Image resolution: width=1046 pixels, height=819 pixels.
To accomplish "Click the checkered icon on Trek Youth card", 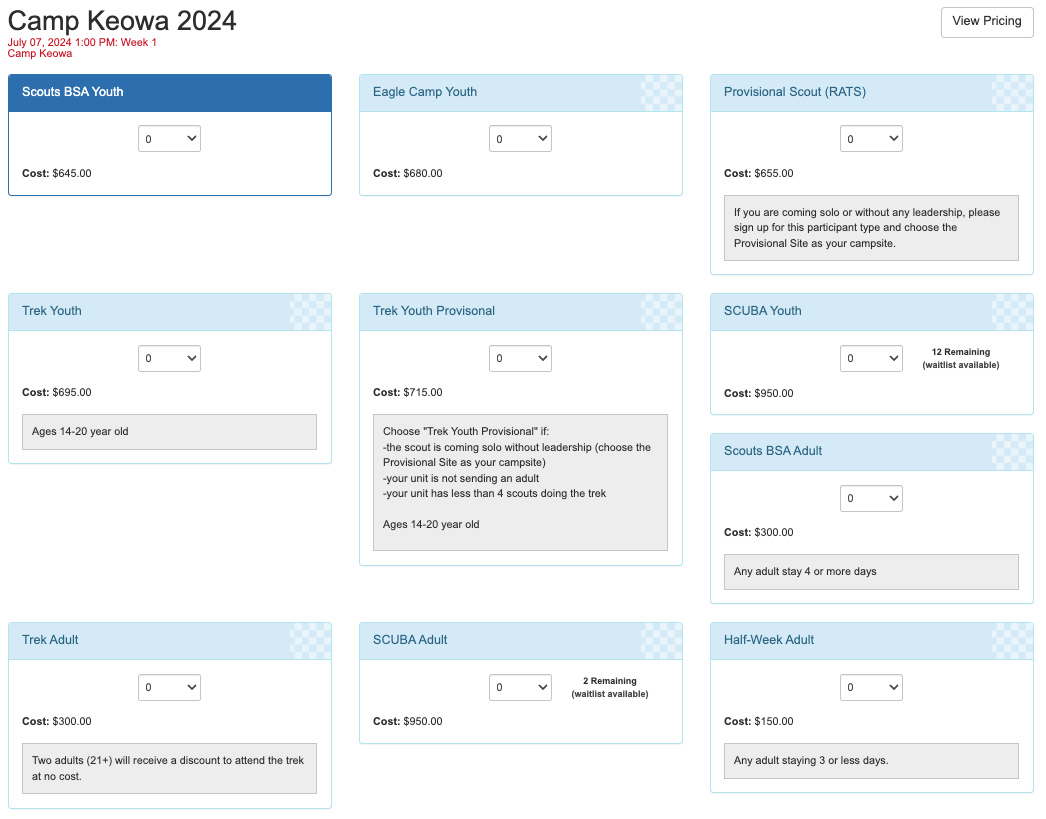I will coord(310,311).
